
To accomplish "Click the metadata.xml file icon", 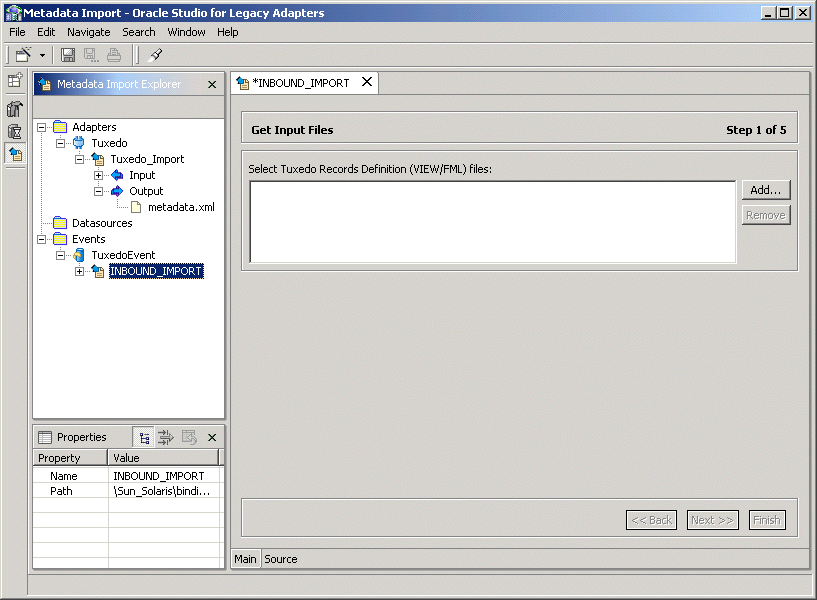I will pyautogui.click(x=136, y=207).
